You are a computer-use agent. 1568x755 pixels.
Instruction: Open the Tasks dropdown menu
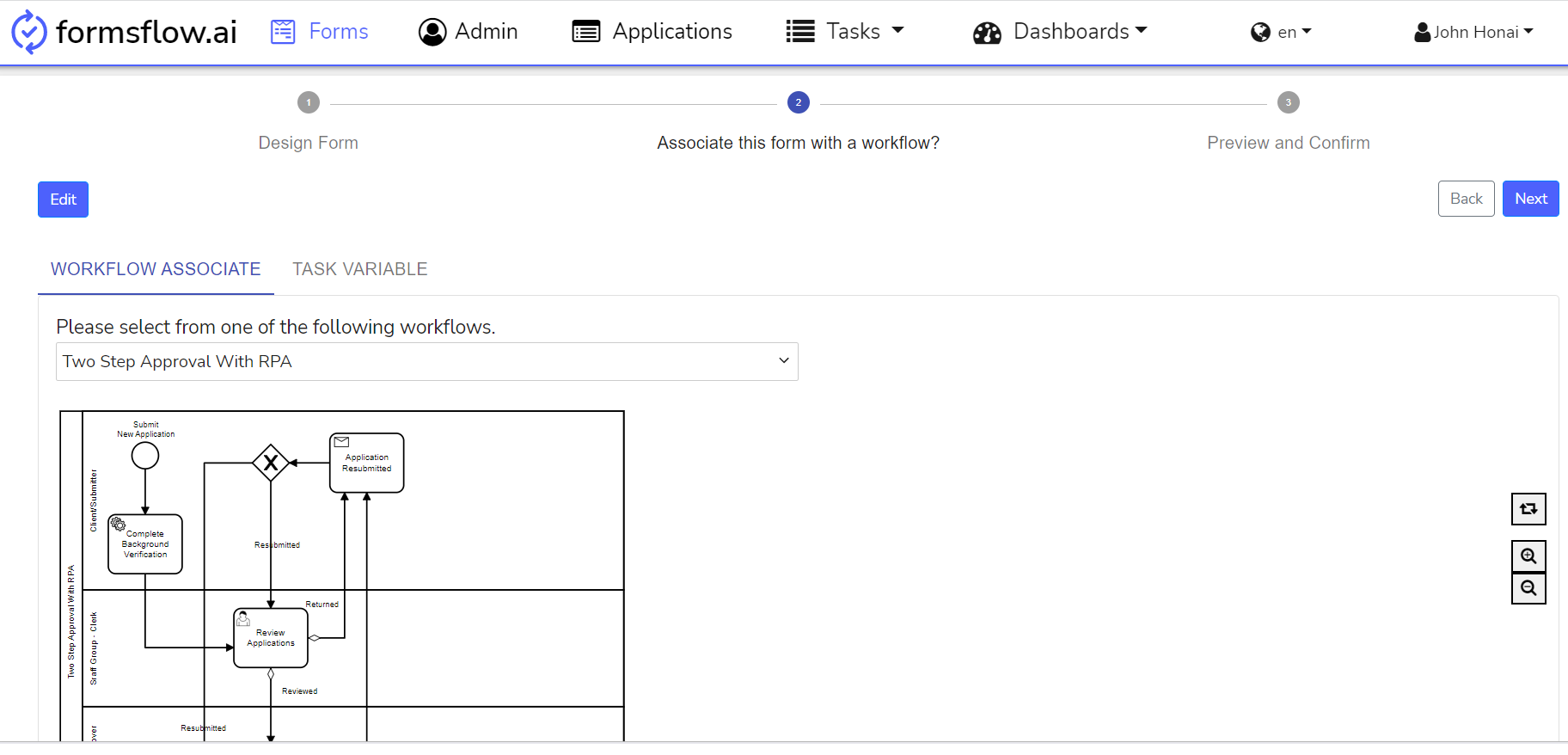click(x=845, y=32)
